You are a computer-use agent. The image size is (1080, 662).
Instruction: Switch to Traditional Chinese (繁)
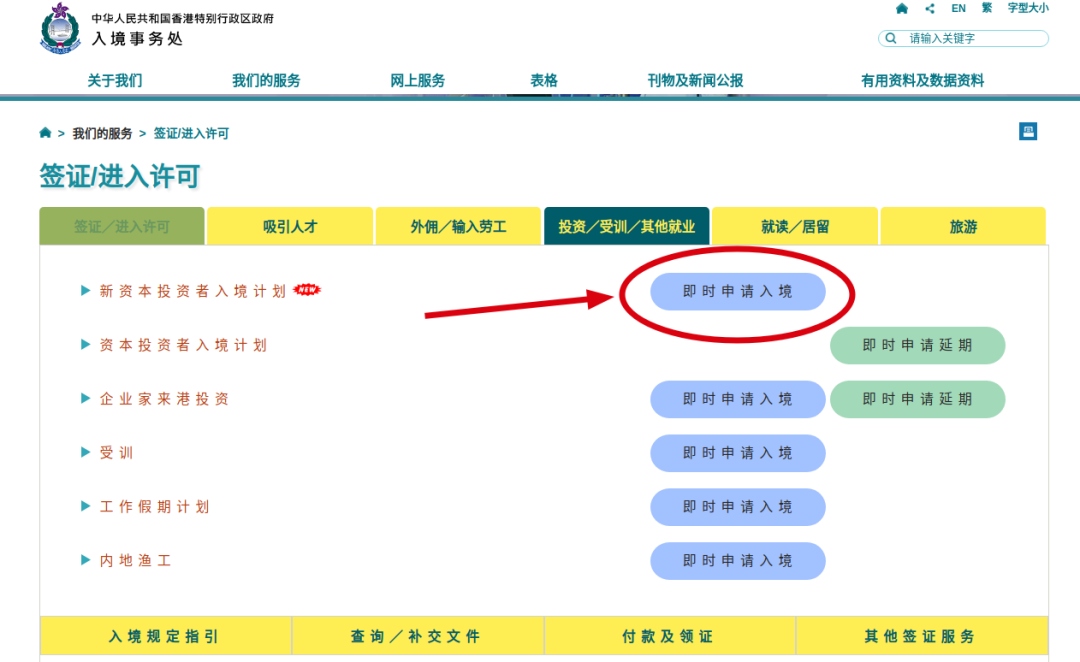(x=987, y=8)
